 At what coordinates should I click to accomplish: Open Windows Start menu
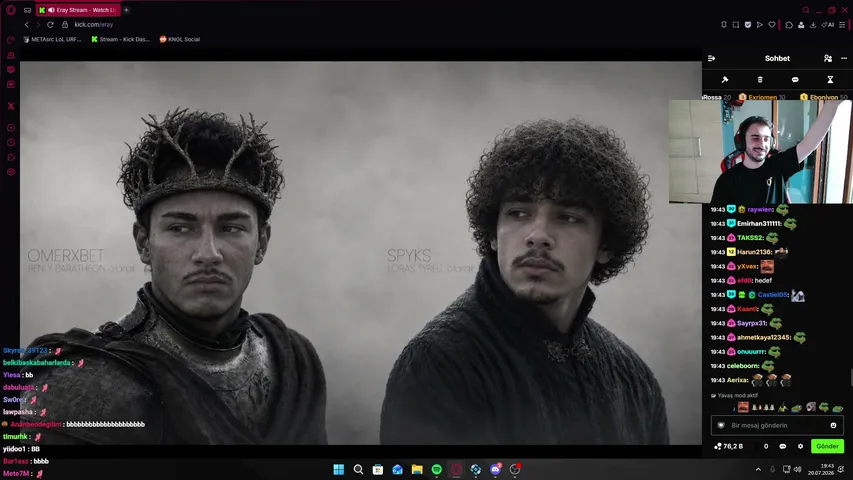[338, 469]
